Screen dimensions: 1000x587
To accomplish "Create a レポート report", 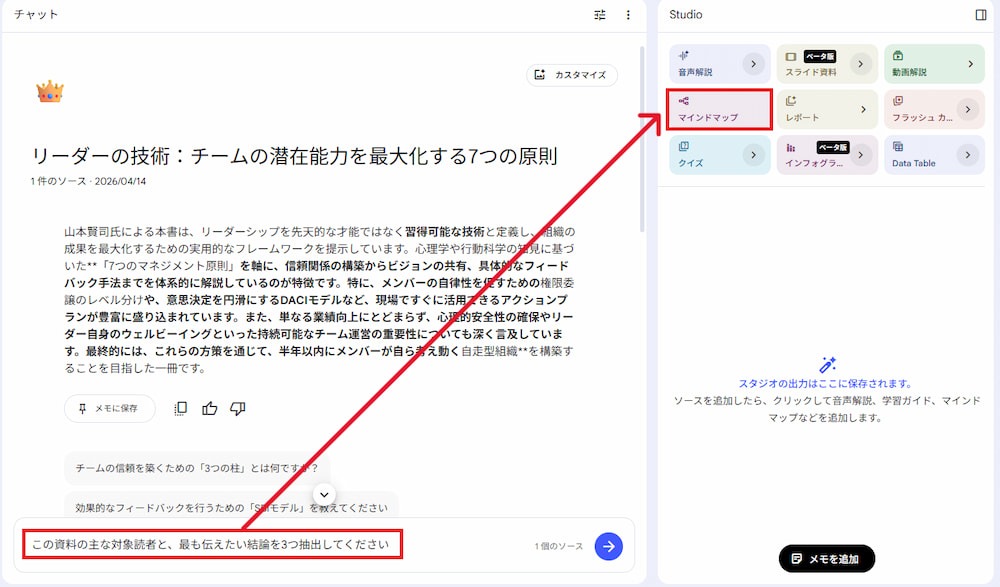I will point(827,110).
